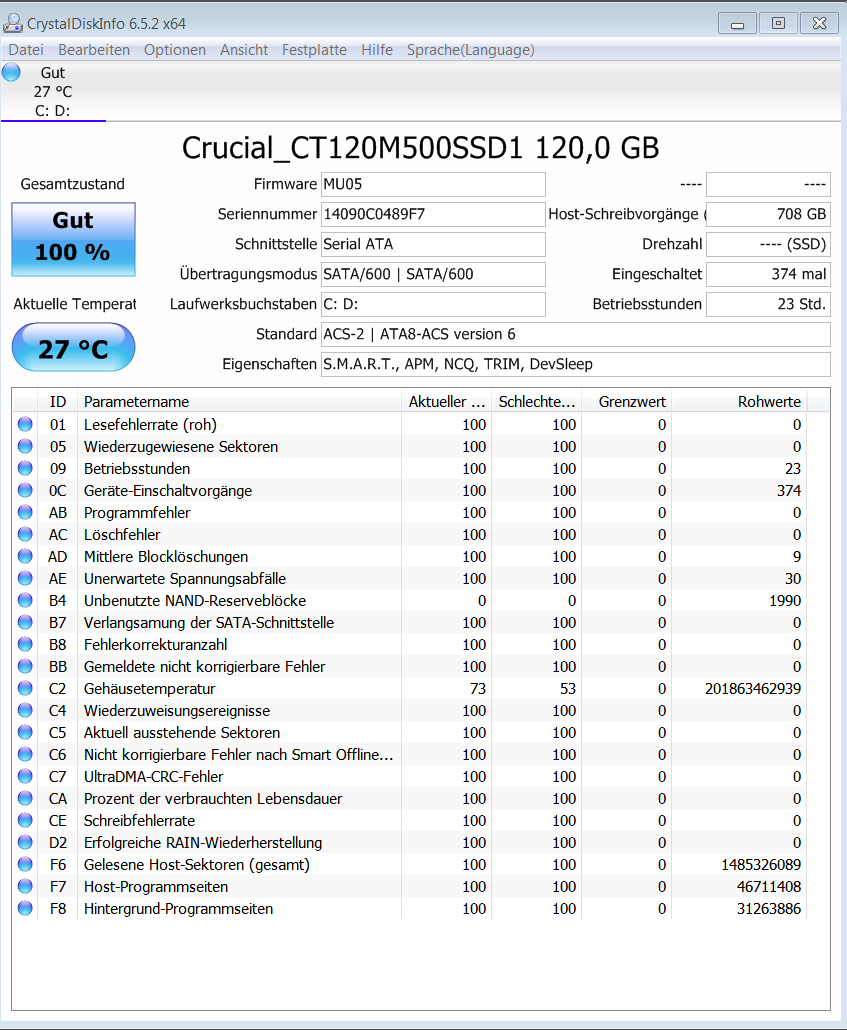
Task: Click the status orb for Erfolgreiche RAIN-Wiederherstellung
Action: pos(25,842)
